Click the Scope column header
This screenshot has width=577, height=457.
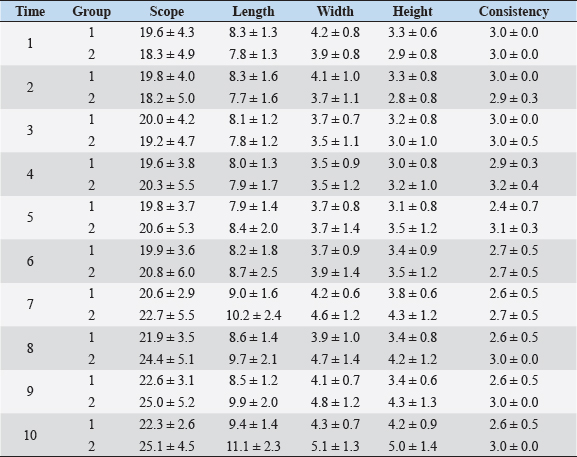point(167,11)
